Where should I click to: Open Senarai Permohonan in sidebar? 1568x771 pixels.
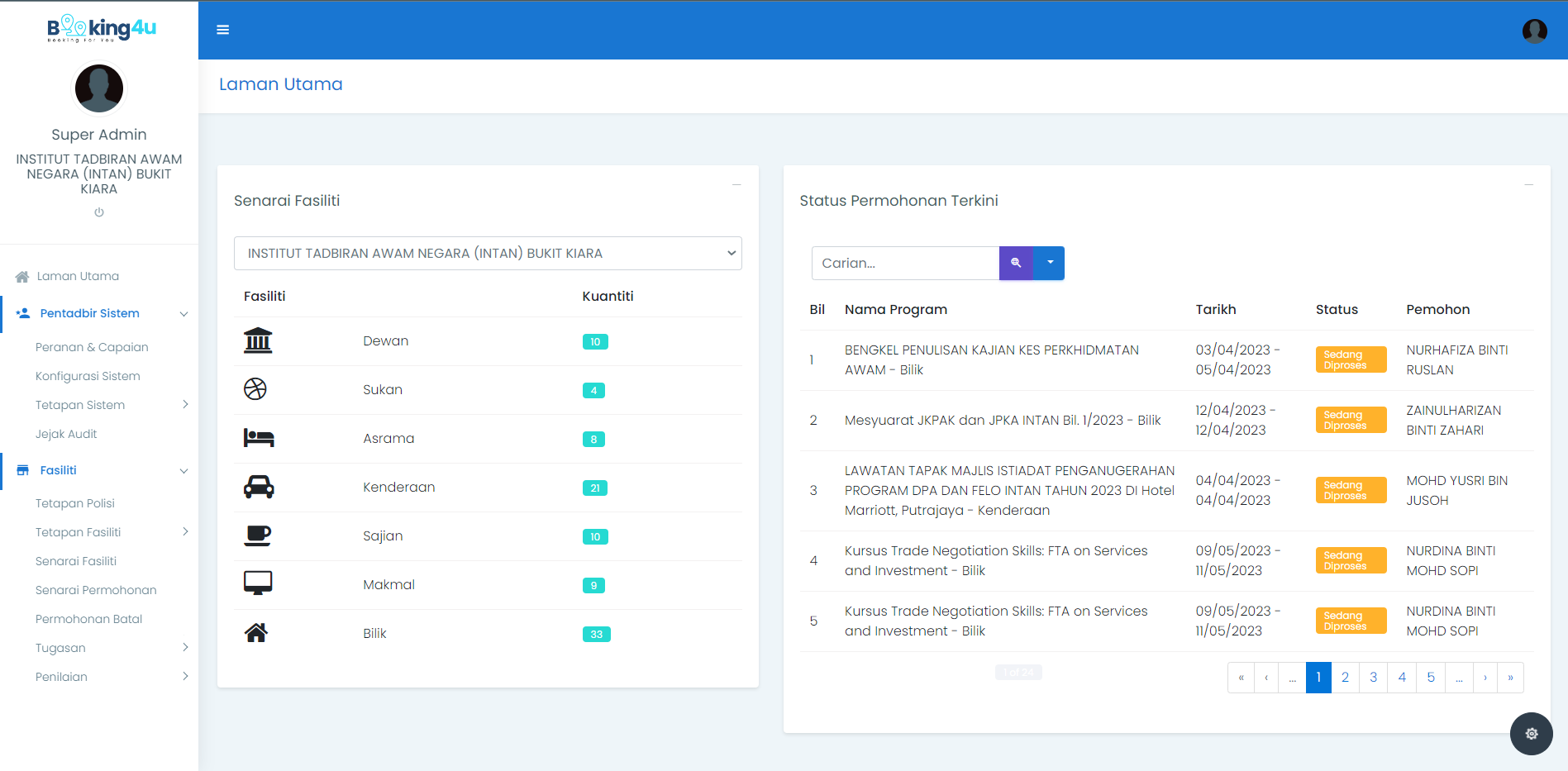[96, 590]
